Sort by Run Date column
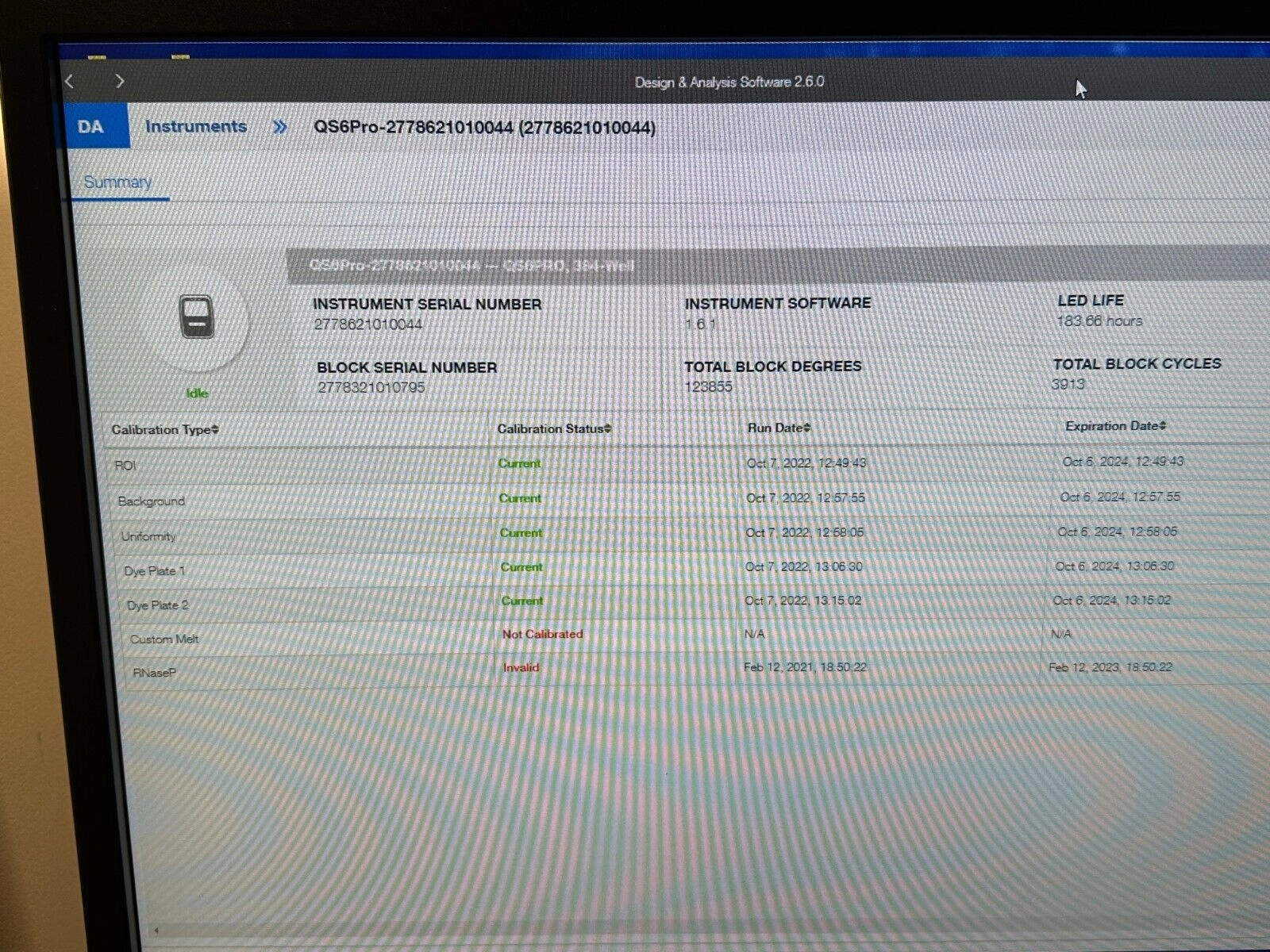The image size is (1270, 952). [x=779, y=428]
